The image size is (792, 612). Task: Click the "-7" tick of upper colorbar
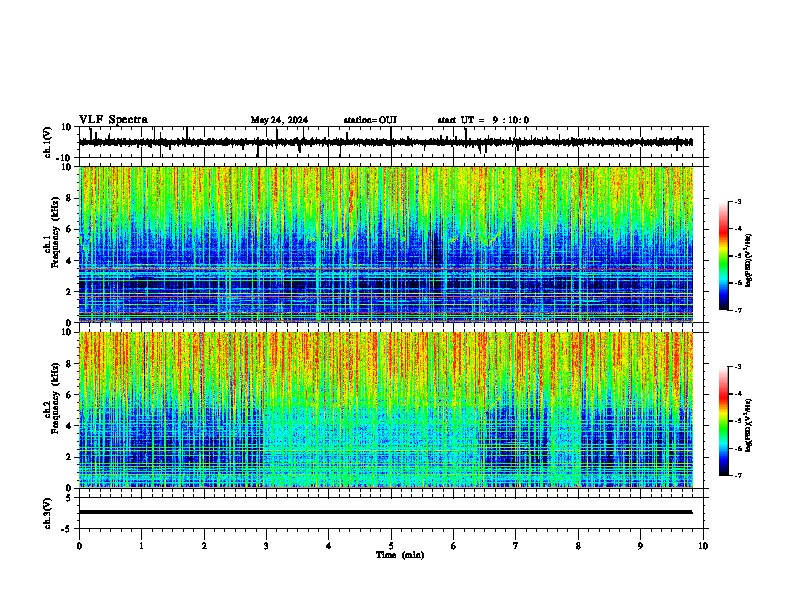tap(737, 310)
